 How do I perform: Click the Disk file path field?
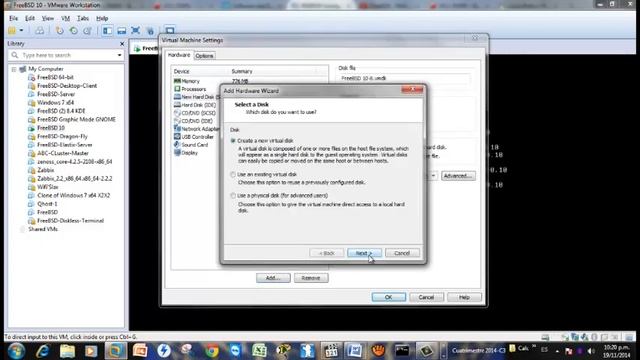[404, 78]
